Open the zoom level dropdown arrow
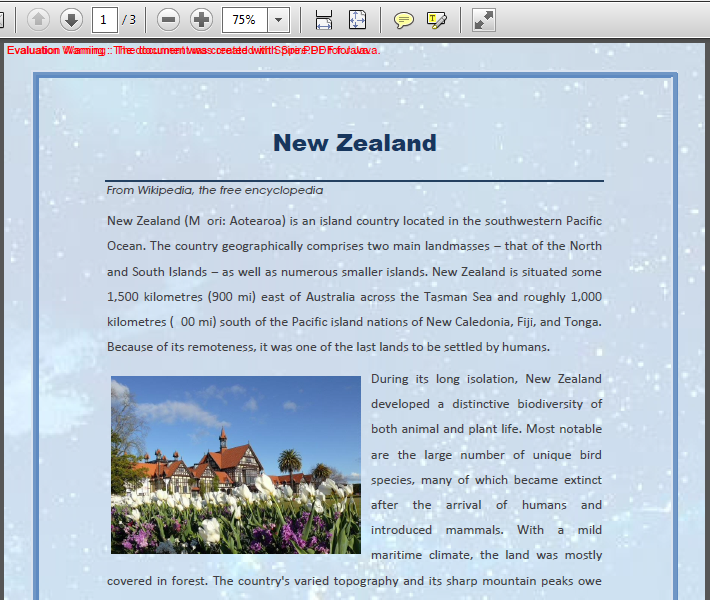Screen dimensions: 710x600 (x=278, y=19)
